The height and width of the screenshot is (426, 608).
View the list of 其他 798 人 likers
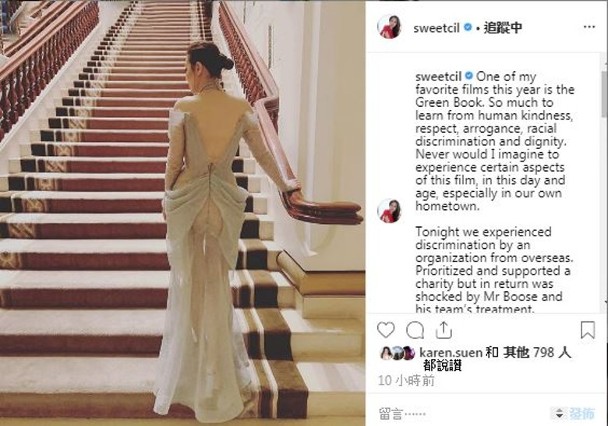point(537,352)
